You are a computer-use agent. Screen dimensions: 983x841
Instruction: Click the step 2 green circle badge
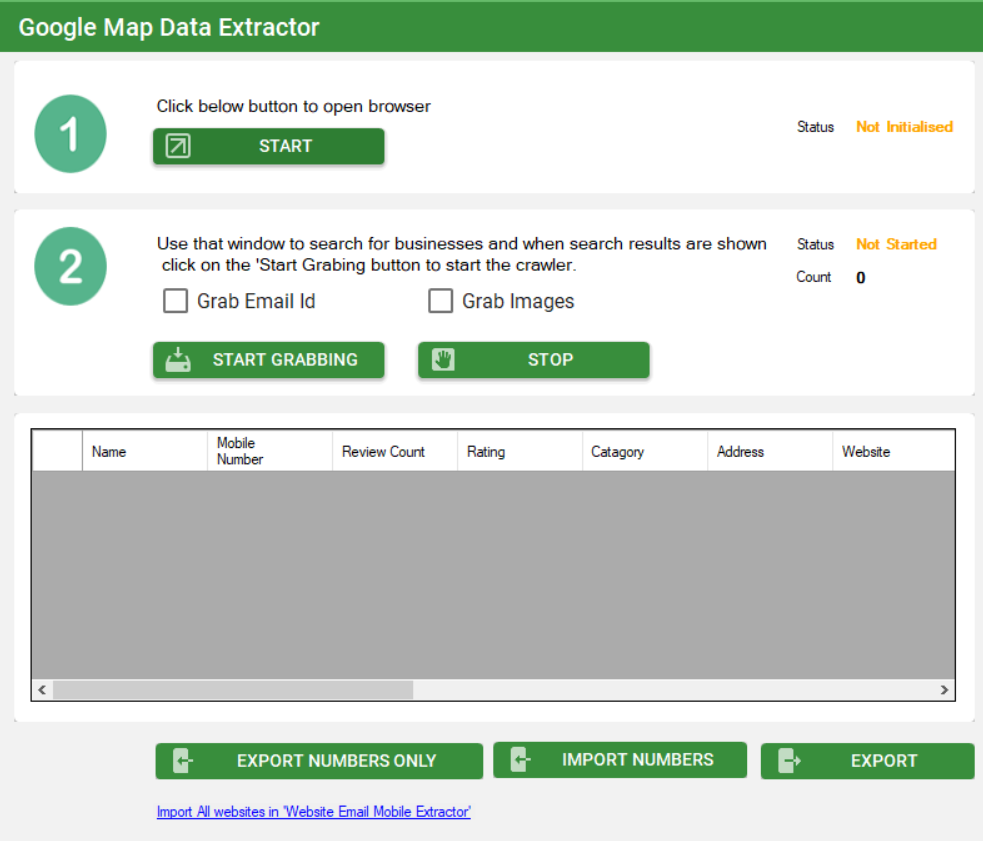pyautogui.click(x=70, y=266)
